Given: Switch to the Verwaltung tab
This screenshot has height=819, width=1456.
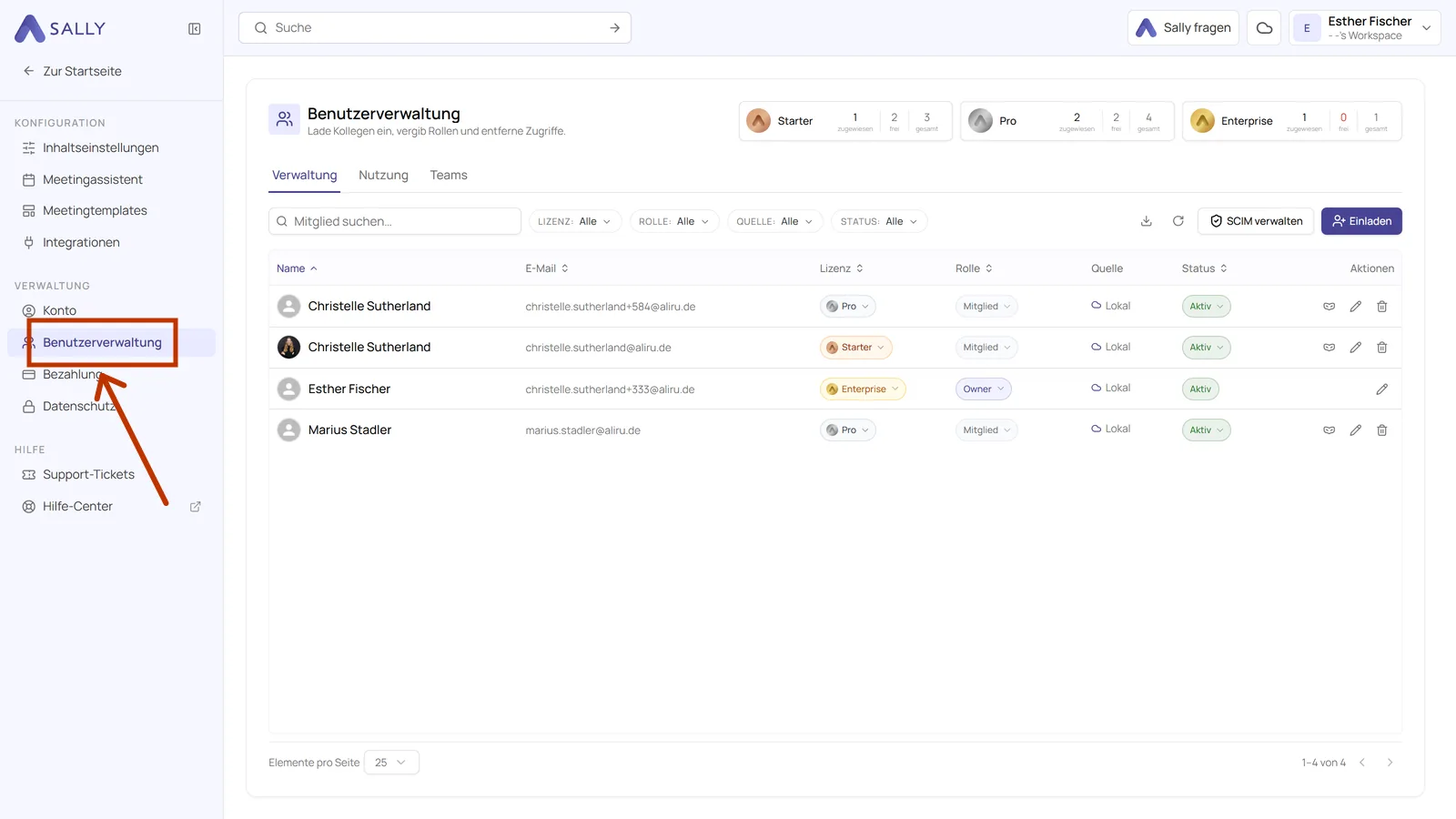Looking at the screenshot, I should (305, 176).
